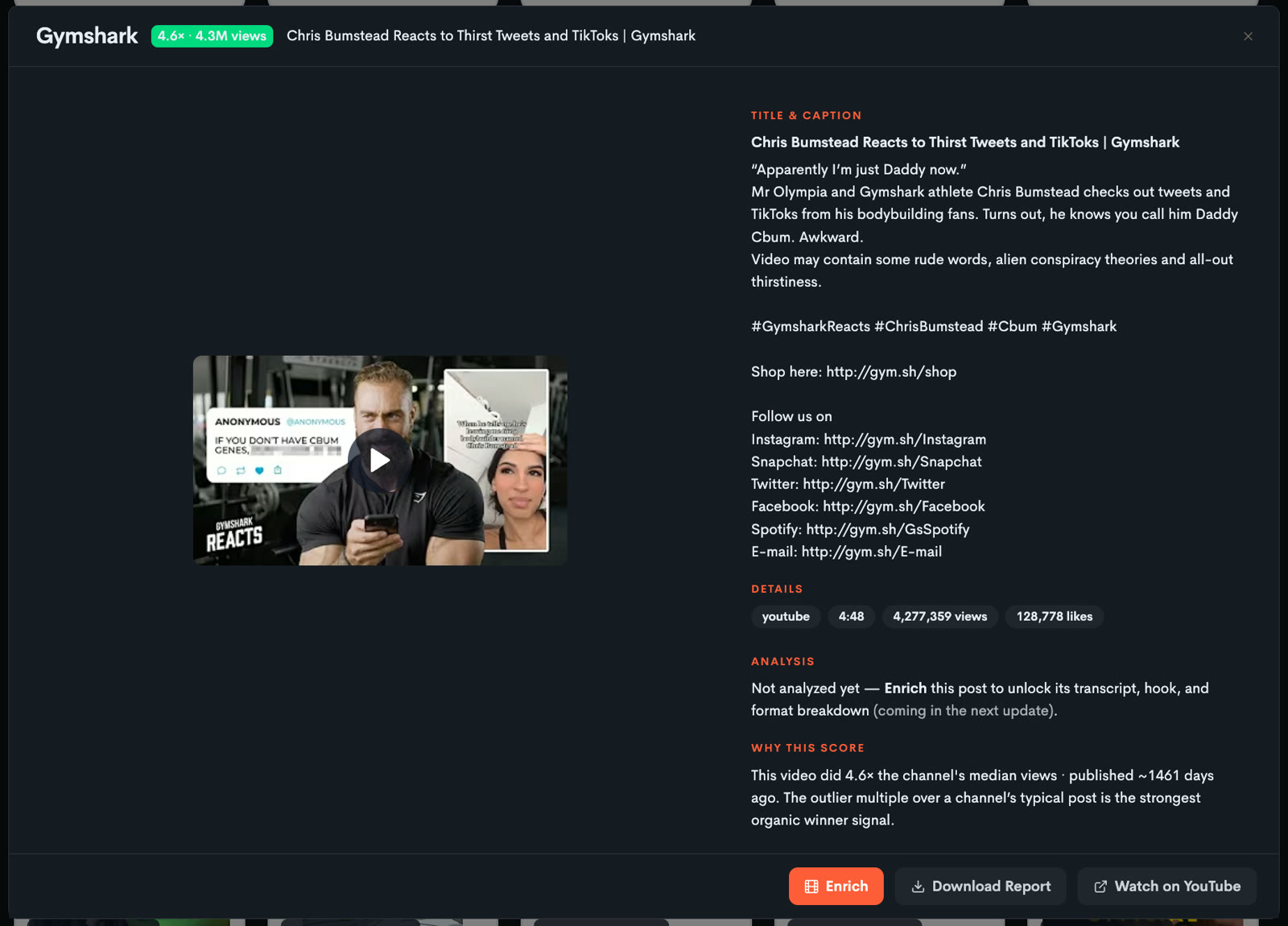
Task: Click the Gymshark channel name heading
Action: click(87, 36)
